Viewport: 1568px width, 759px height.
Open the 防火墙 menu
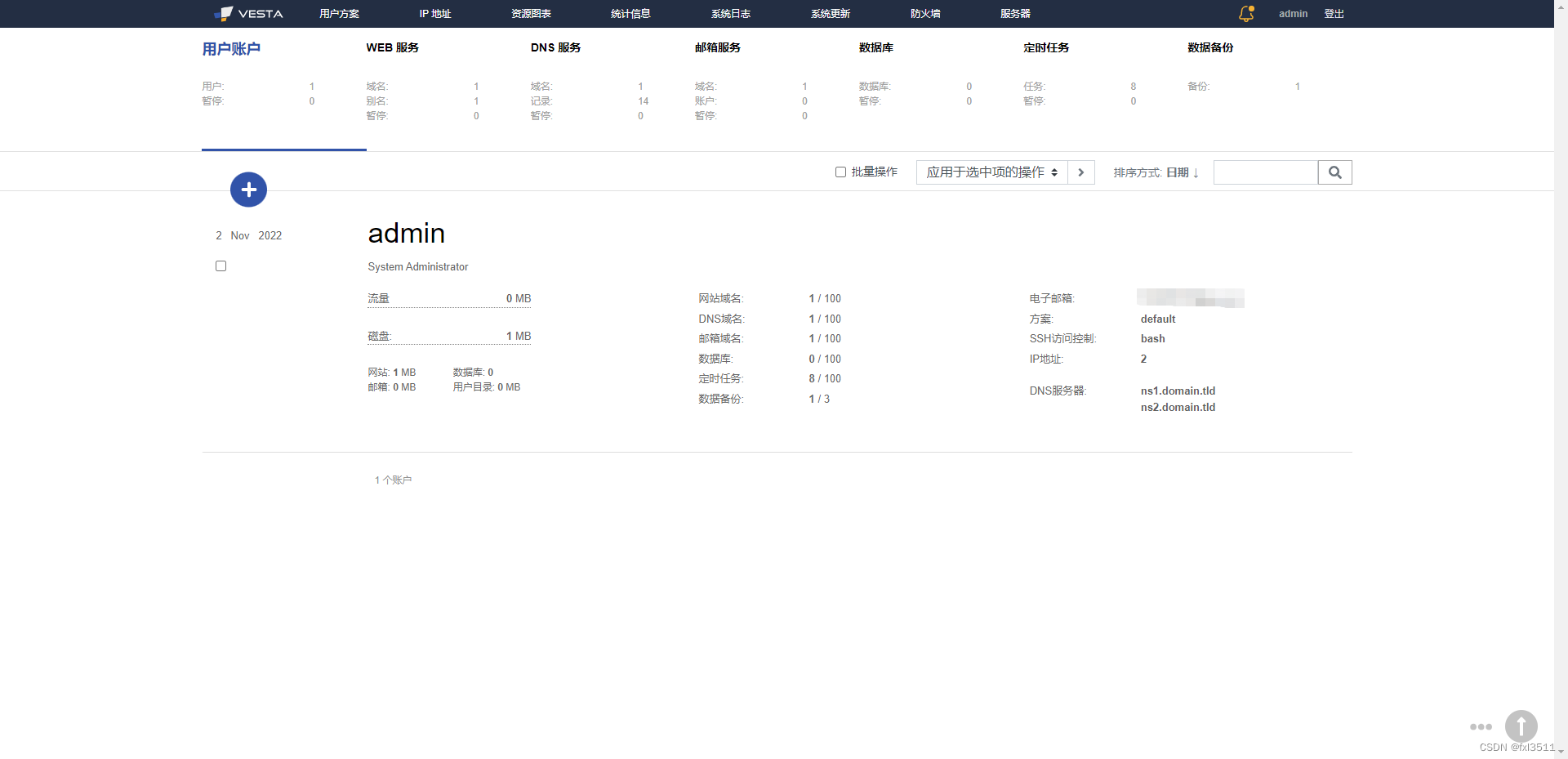point(925,14)
